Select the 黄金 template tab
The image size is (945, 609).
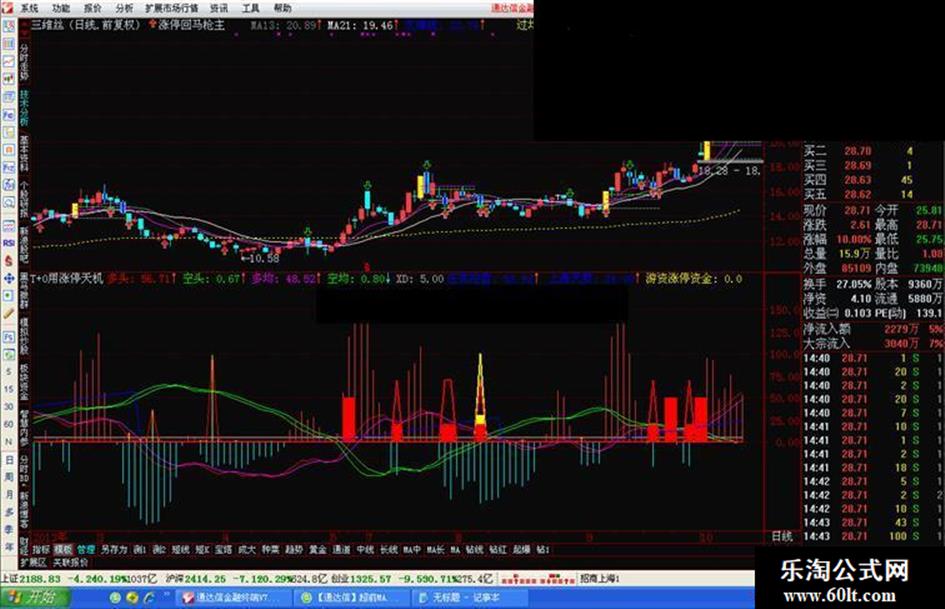pos(317,549)
